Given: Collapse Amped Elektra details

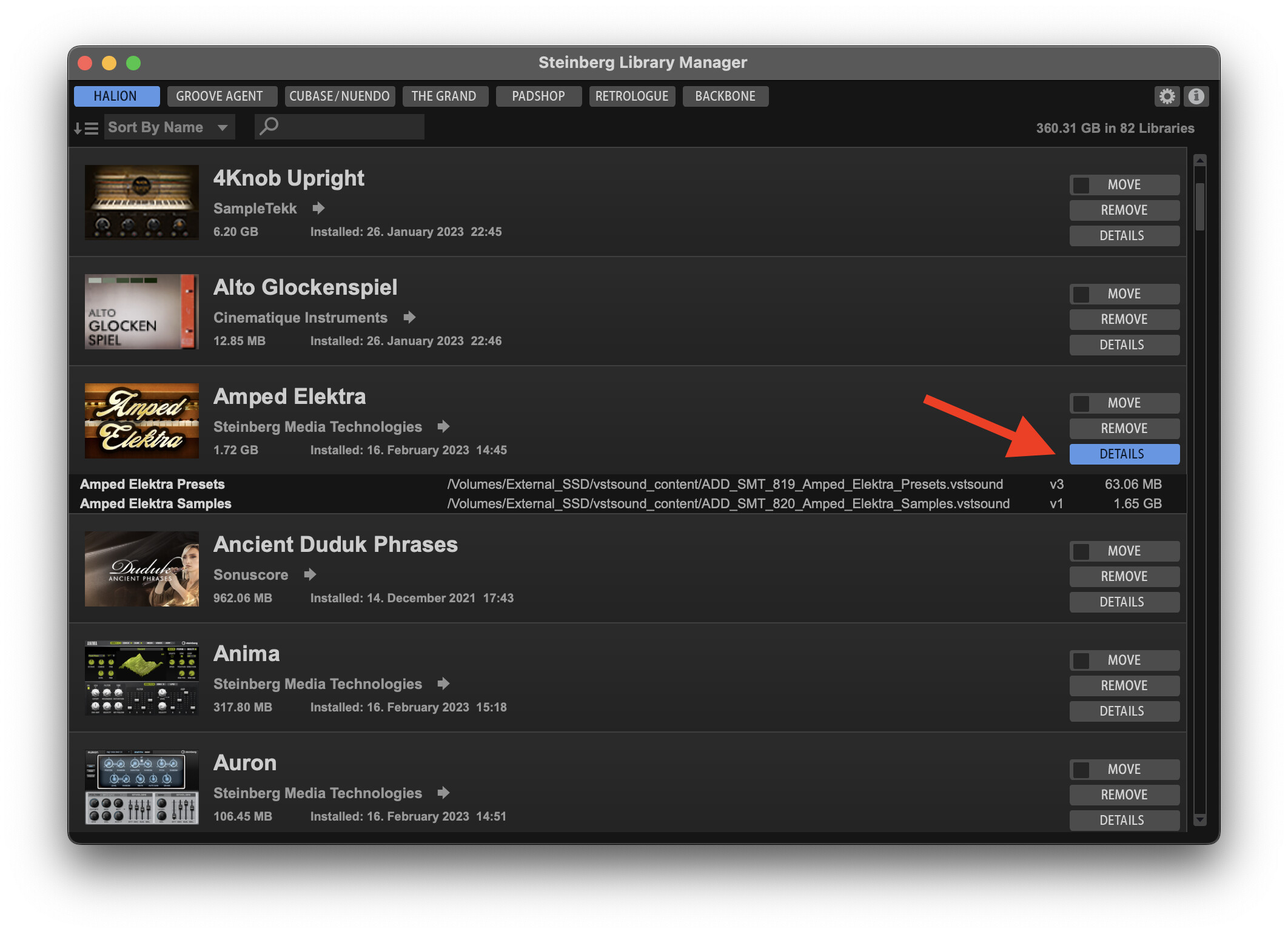Looking at the screenshot, I should point(1124,454).
